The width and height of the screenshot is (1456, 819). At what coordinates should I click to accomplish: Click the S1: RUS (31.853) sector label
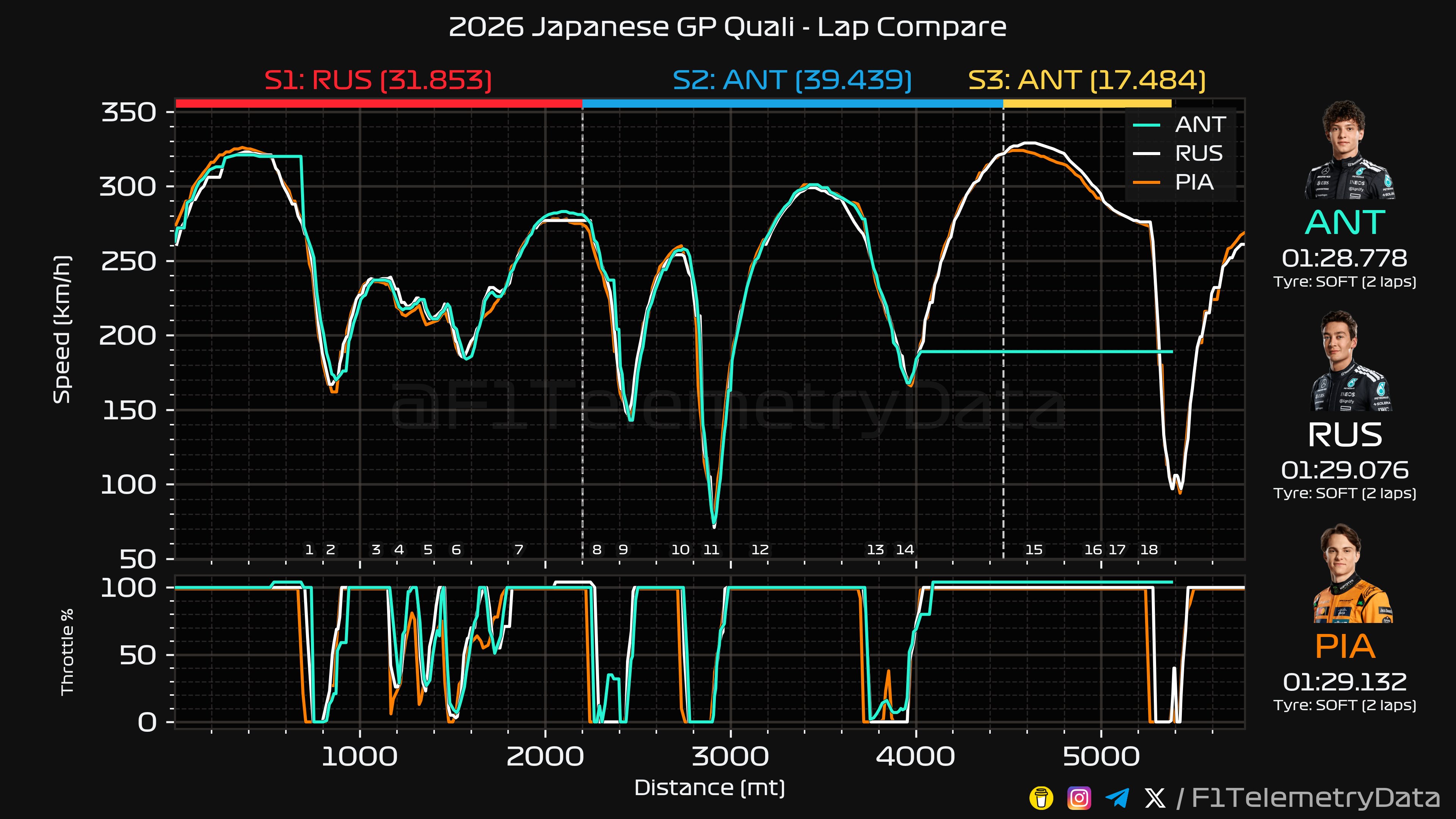pos(378,80)
